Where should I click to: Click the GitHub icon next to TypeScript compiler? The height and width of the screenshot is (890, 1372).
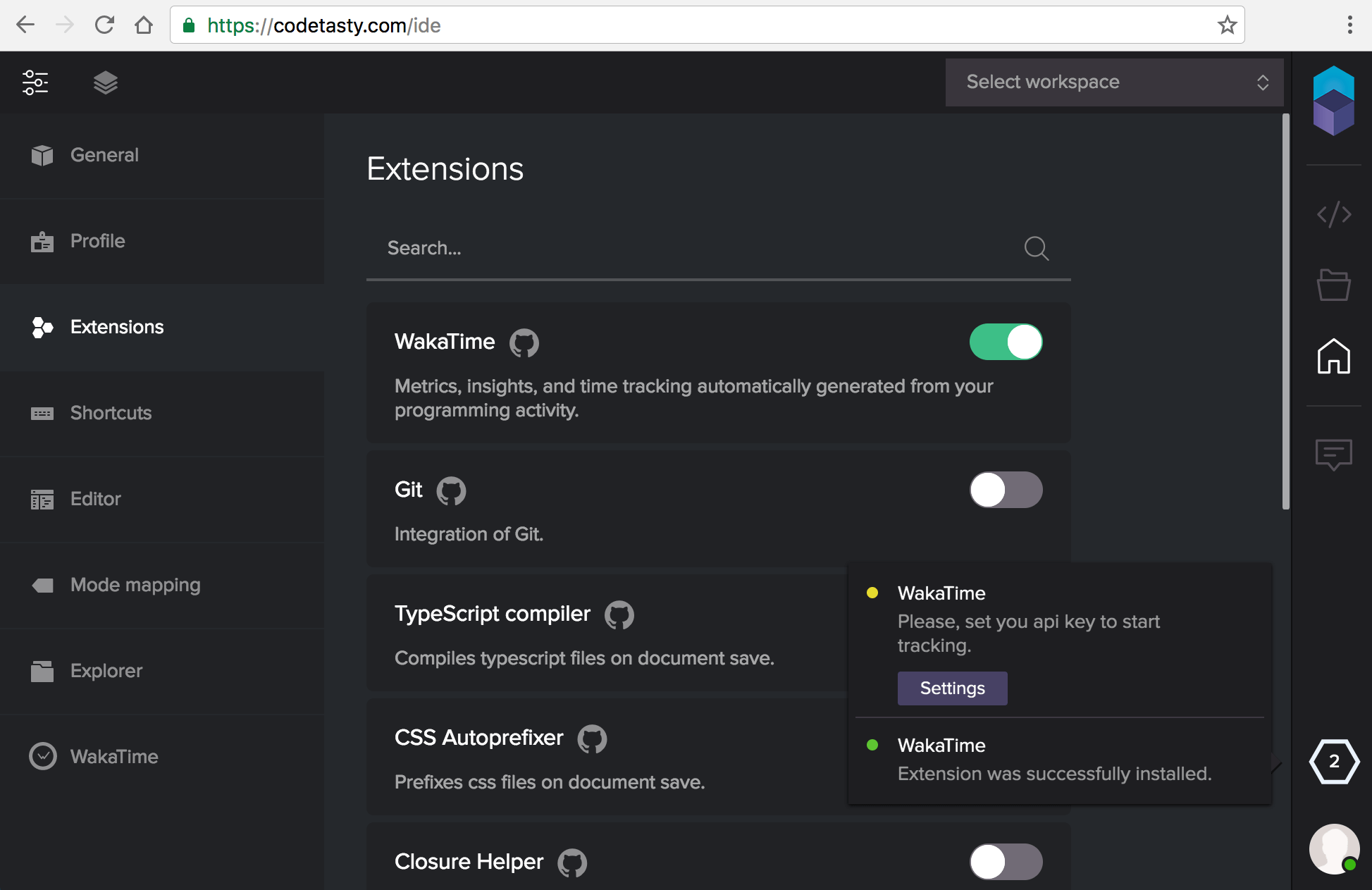(619, 615)
